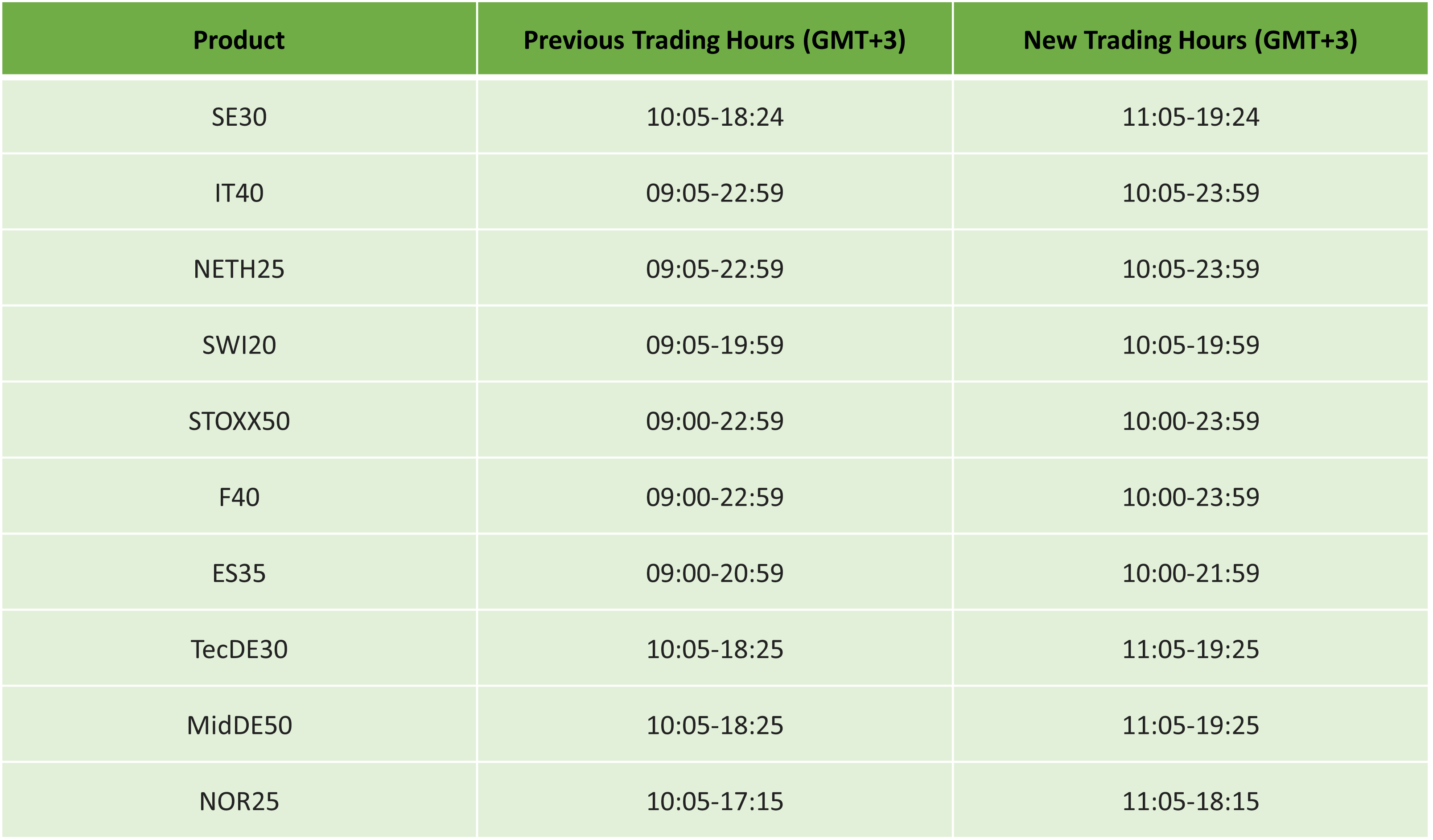Select ES35's new hours 10:00-21:59
Image resolution: width=1433 pixels, height=840 pixels.
[1190, 573]
